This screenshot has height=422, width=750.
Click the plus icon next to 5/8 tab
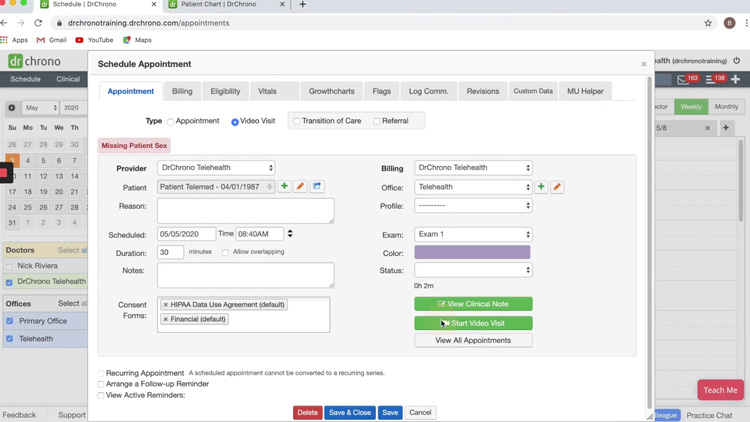click(x=726, y=128)
